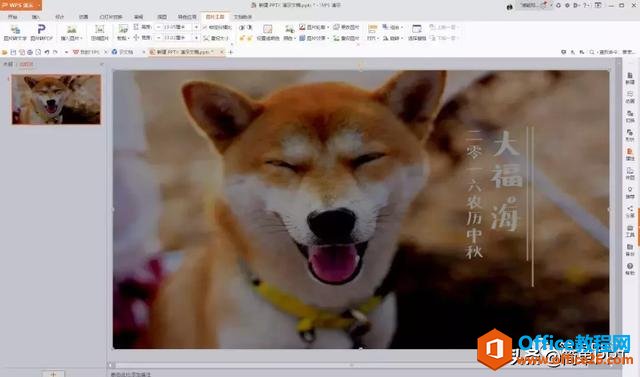This screenshot has height=377, width=640.
Task: Click the undo arrow icon
Action: coord(47,52)
